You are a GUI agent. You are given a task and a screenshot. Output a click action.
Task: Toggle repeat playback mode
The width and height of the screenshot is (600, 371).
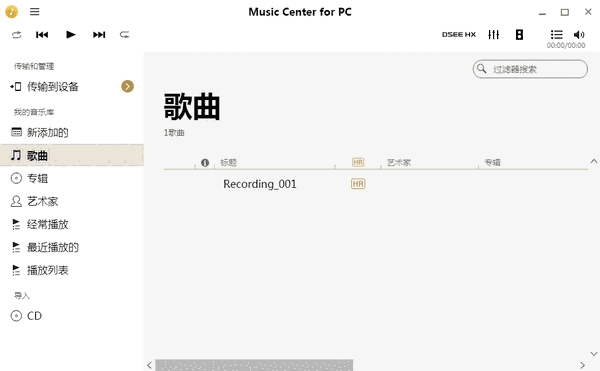pyautogui.click(x=124, y=35)
